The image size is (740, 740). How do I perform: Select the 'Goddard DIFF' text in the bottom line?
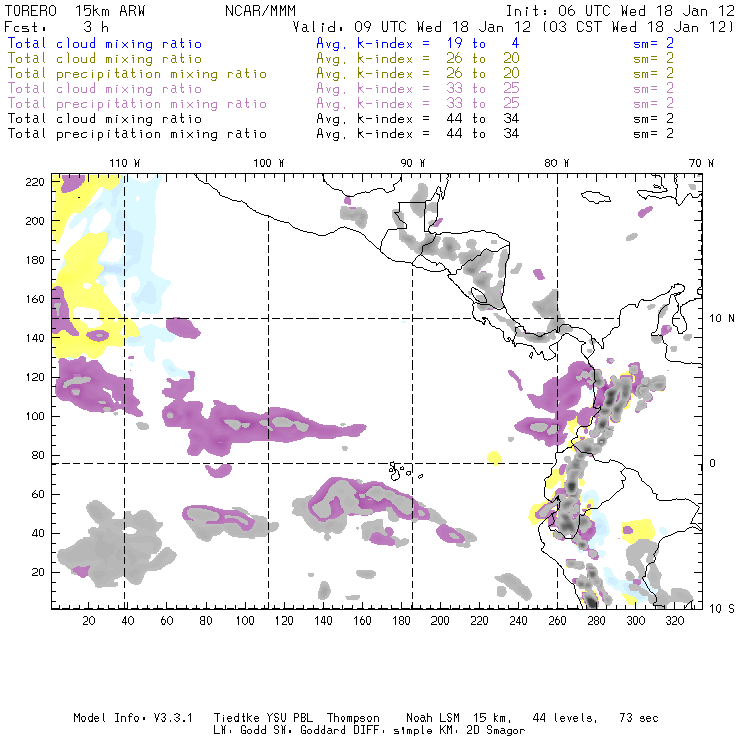tap(340, 731)
